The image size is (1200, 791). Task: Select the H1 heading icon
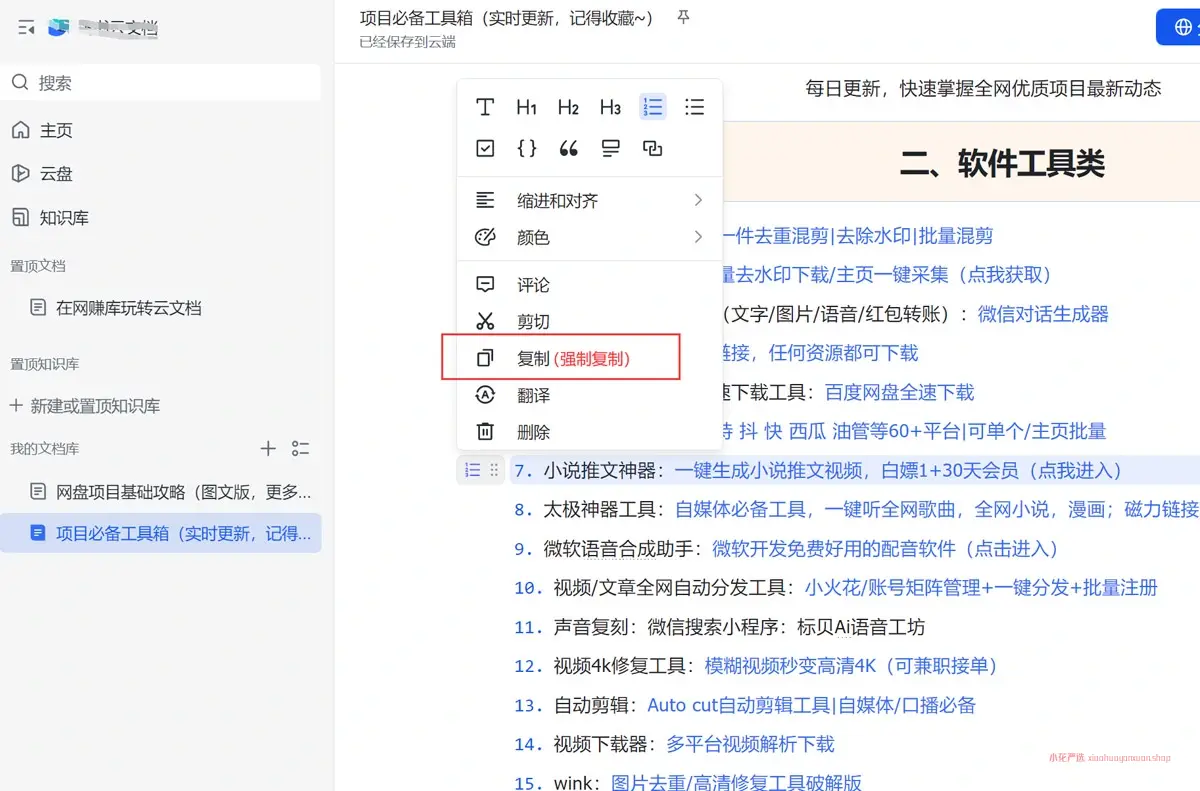(x=527, y=107)
